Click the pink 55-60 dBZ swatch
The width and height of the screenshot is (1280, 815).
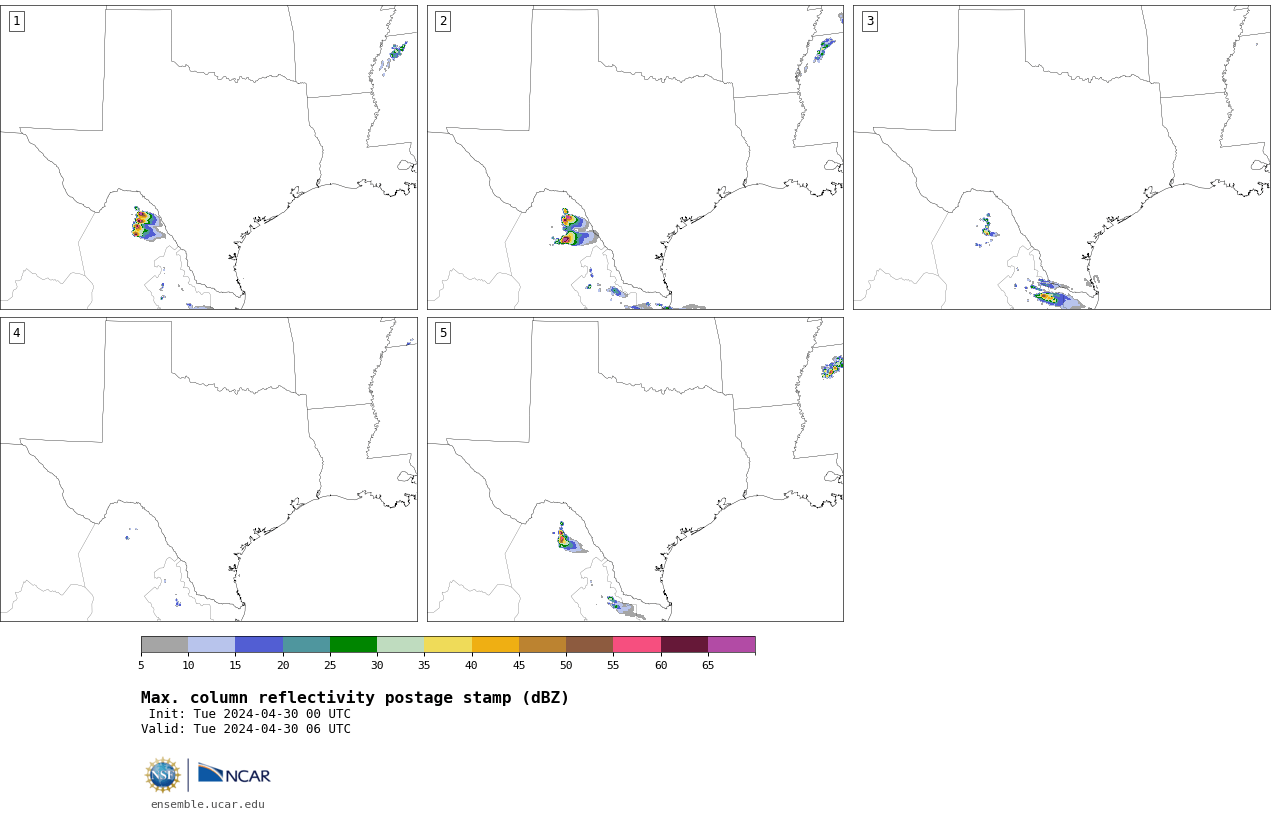click(x=637, y=644)
